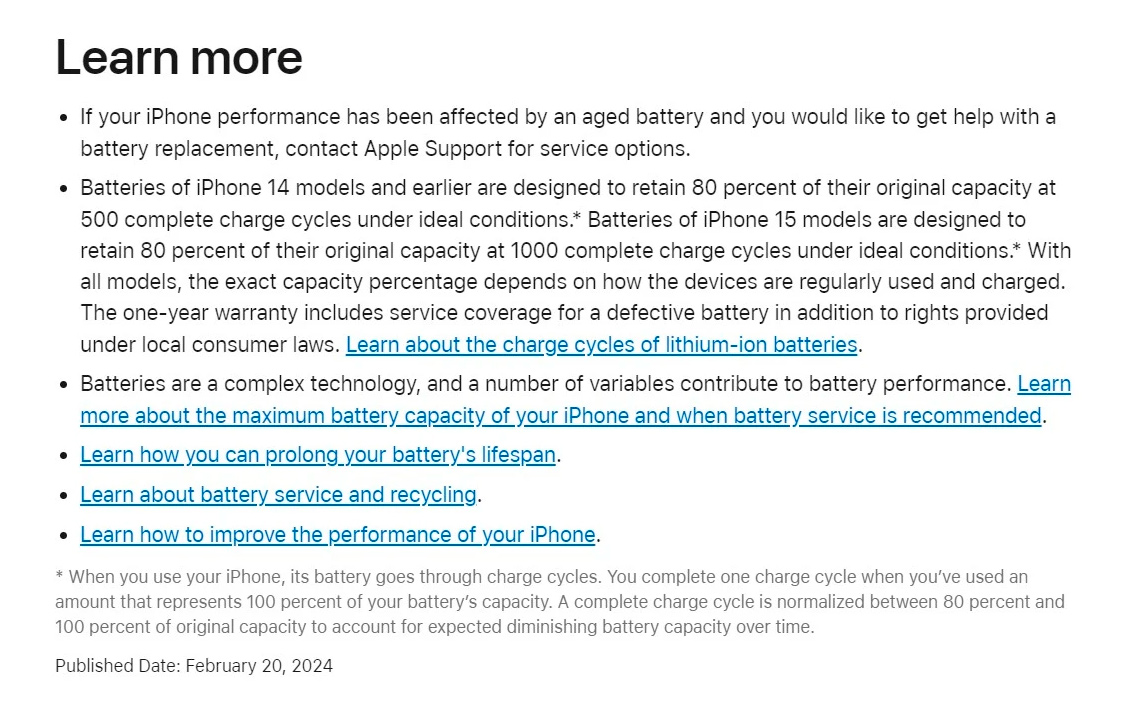This screenshot has width=1127, height=726.
Task: Follow the improve iPhone performance link
Action: 338,535
